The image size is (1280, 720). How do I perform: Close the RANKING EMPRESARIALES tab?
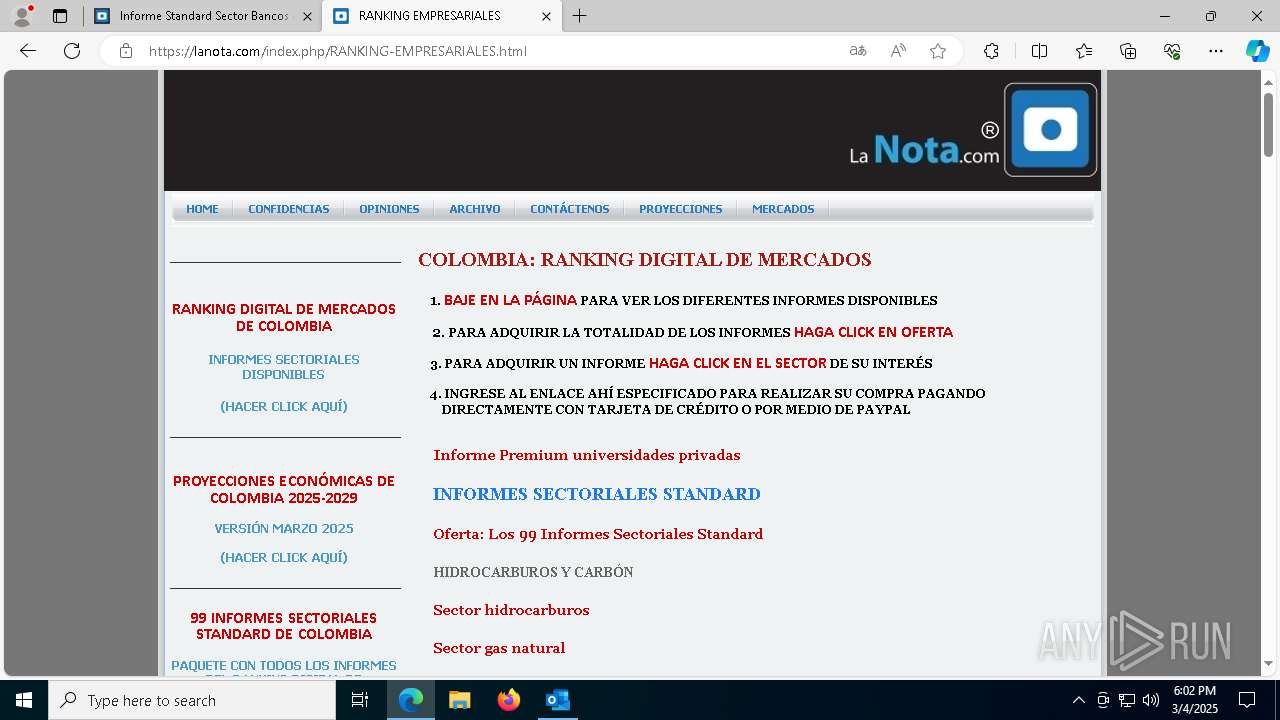coord(546,16)
